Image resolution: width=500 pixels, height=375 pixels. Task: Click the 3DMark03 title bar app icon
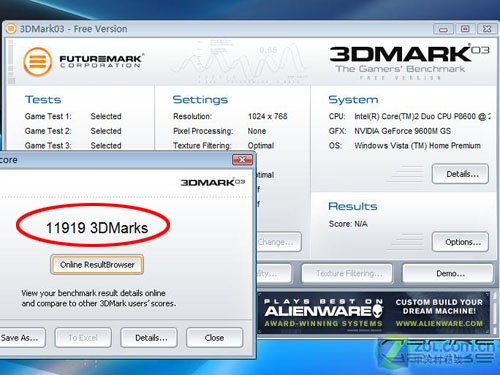[11, 29]
